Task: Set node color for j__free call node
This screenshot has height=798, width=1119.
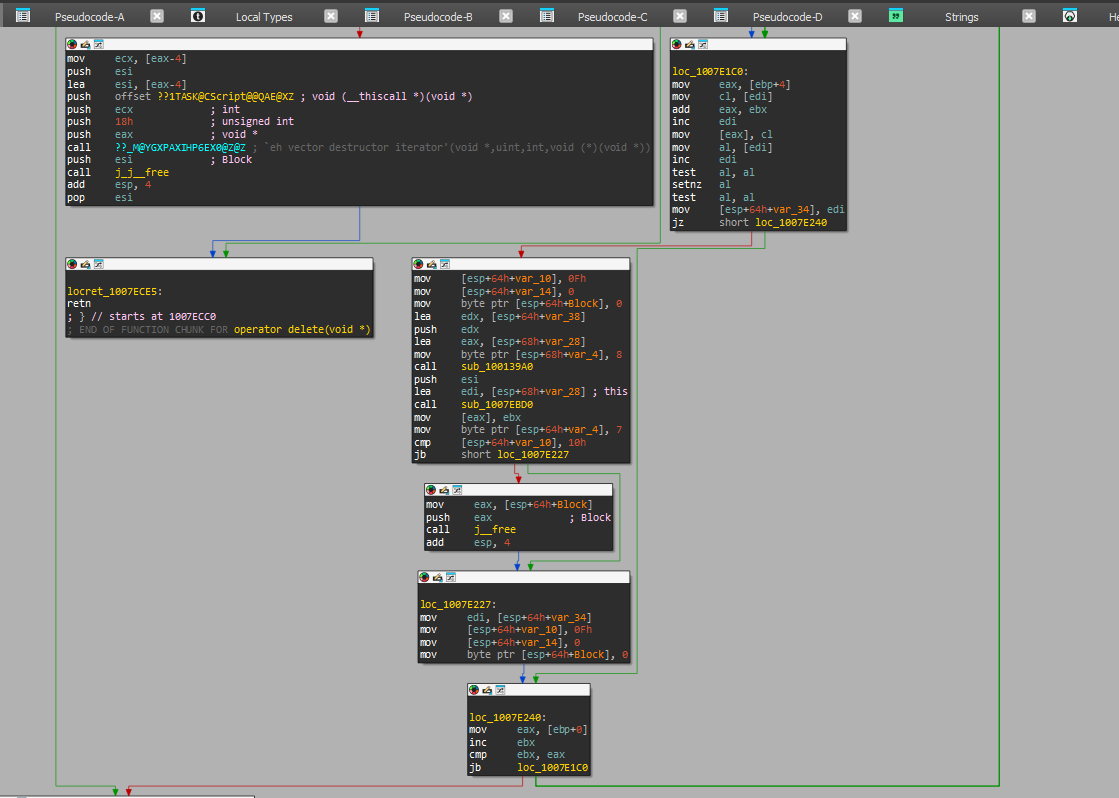Action: pos(431,490)
